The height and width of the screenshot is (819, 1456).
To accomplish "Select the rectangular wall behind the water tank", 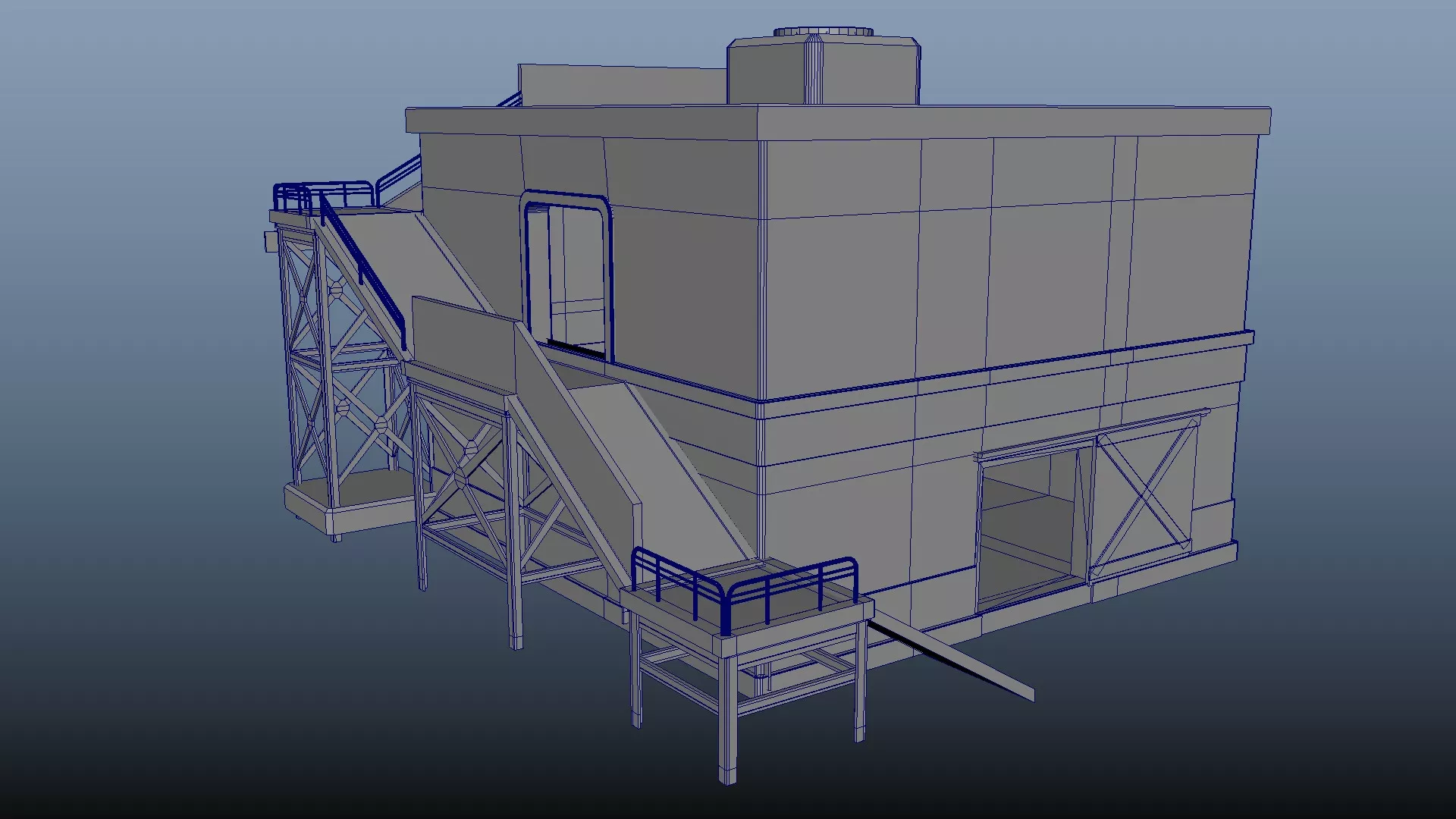I will (x=622, y=85).
